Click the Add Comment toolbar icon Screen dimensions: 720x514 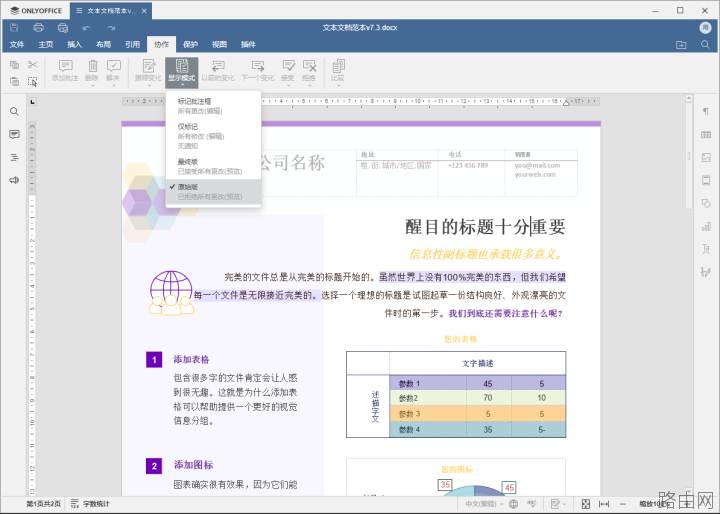tap(65, 71)
